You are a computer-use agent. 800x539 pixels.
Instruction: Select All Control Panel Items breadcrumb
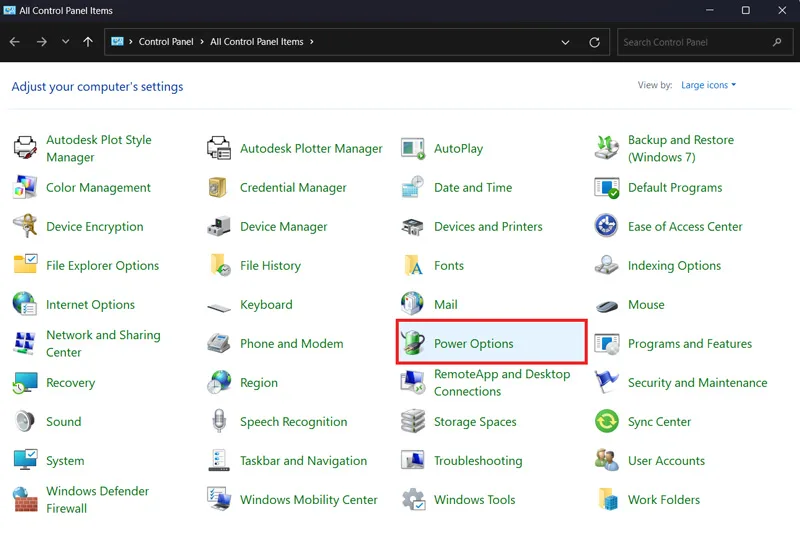[257, 42]
